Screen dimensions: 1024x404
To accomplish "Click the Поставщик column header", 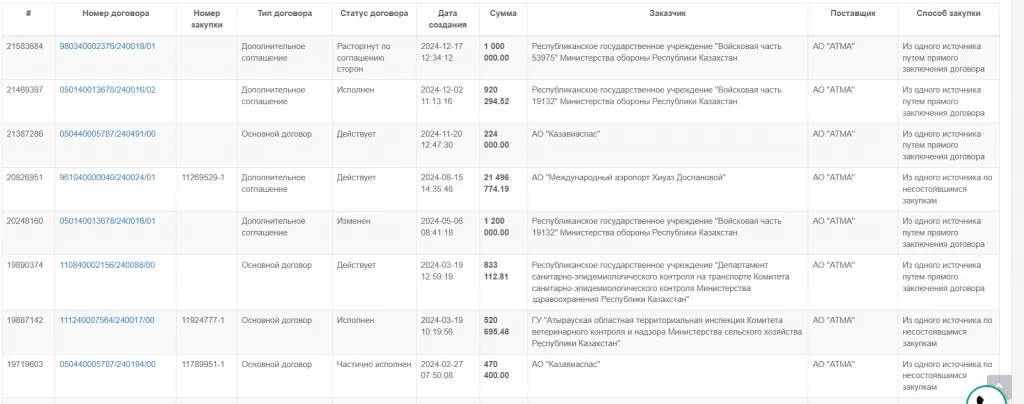I will [x=852, y=14].
